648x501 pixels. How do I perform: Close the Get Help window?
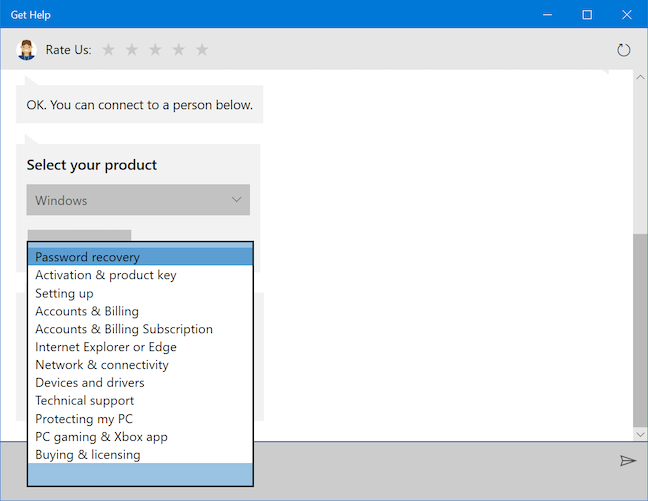627,15
